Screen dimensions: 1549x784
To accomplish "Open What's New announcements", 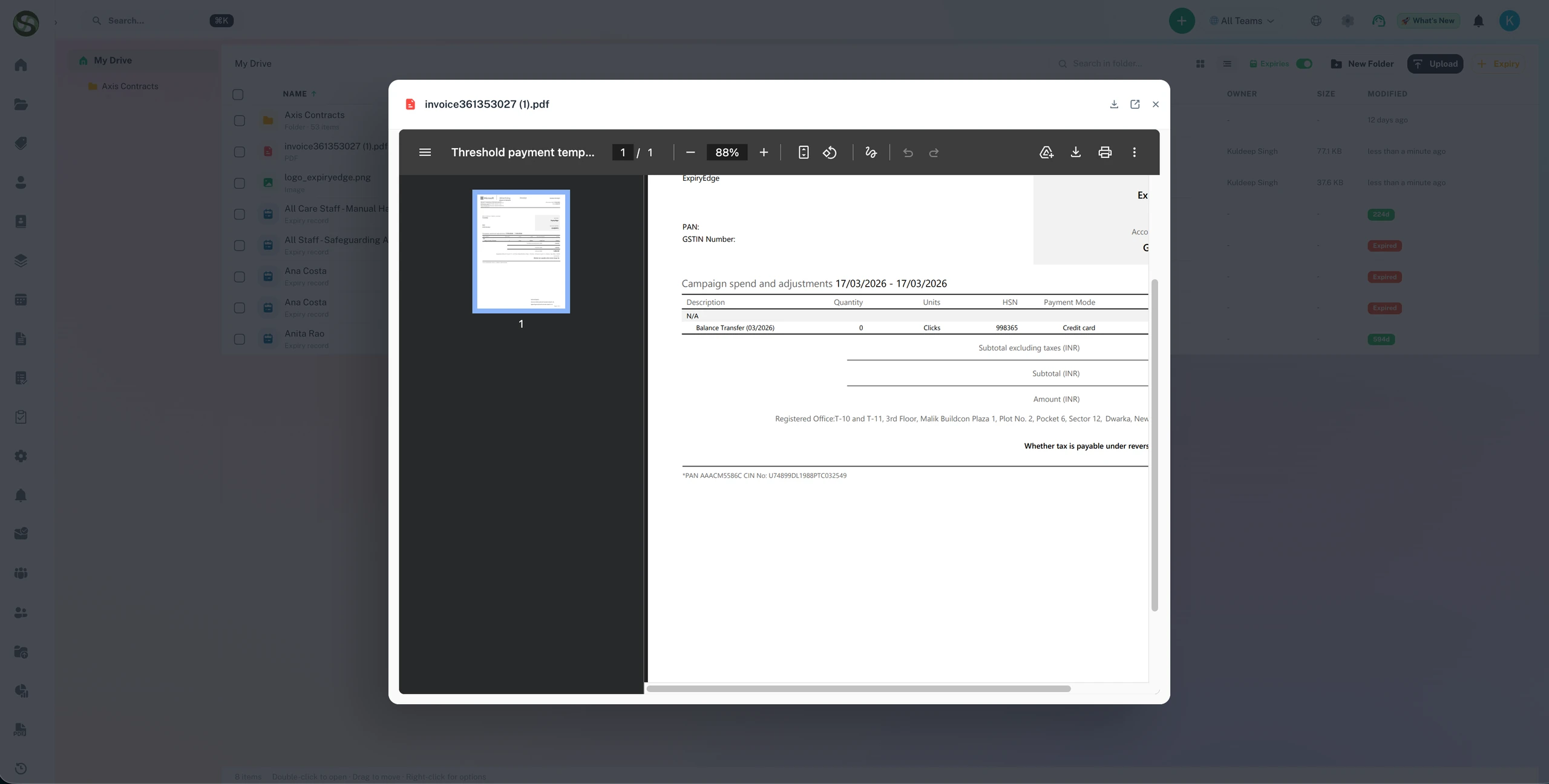I will (x=1428, y=21).
